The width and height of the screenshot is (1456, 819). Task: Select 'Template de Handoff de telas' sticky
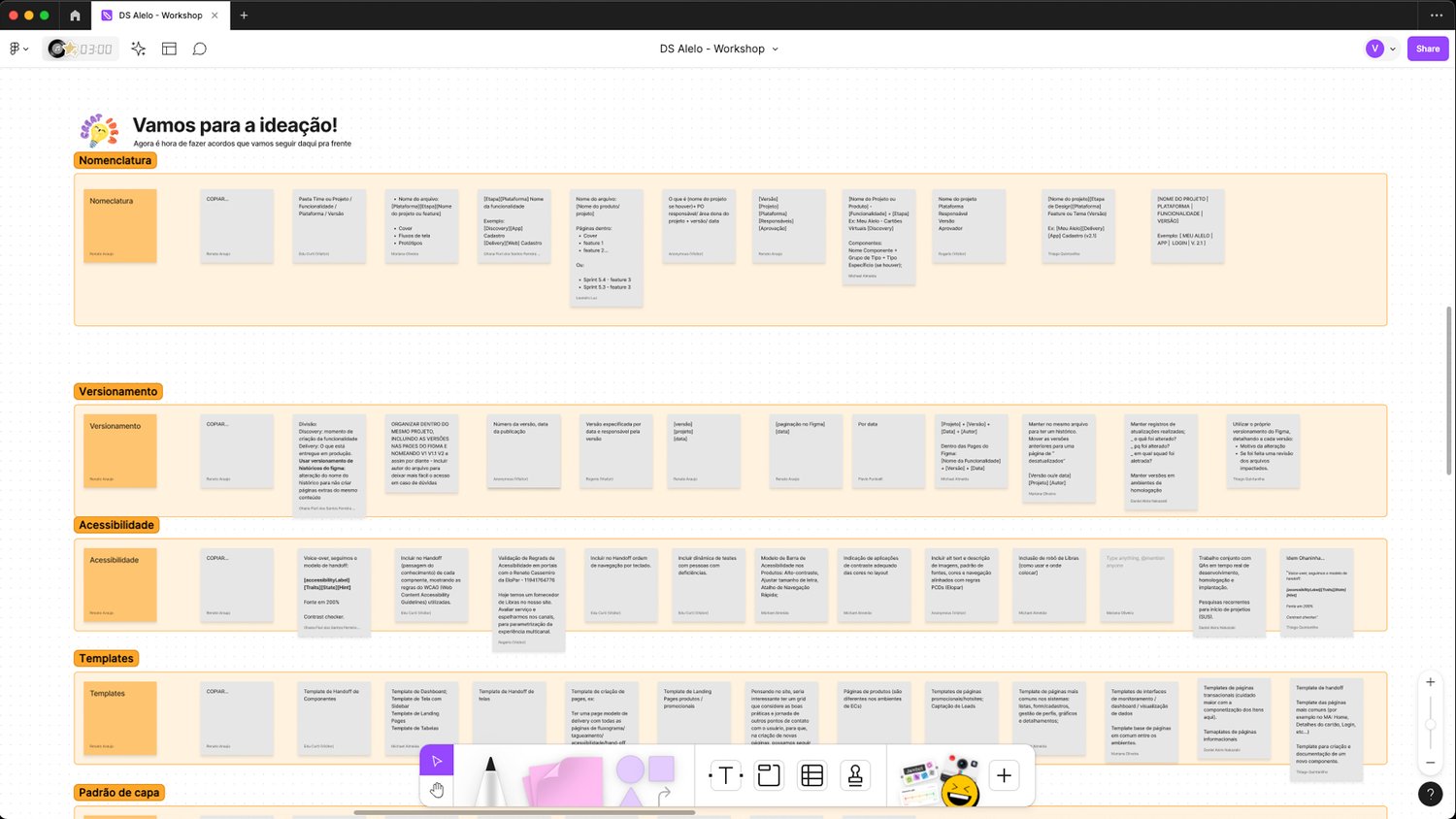[509, 718]
